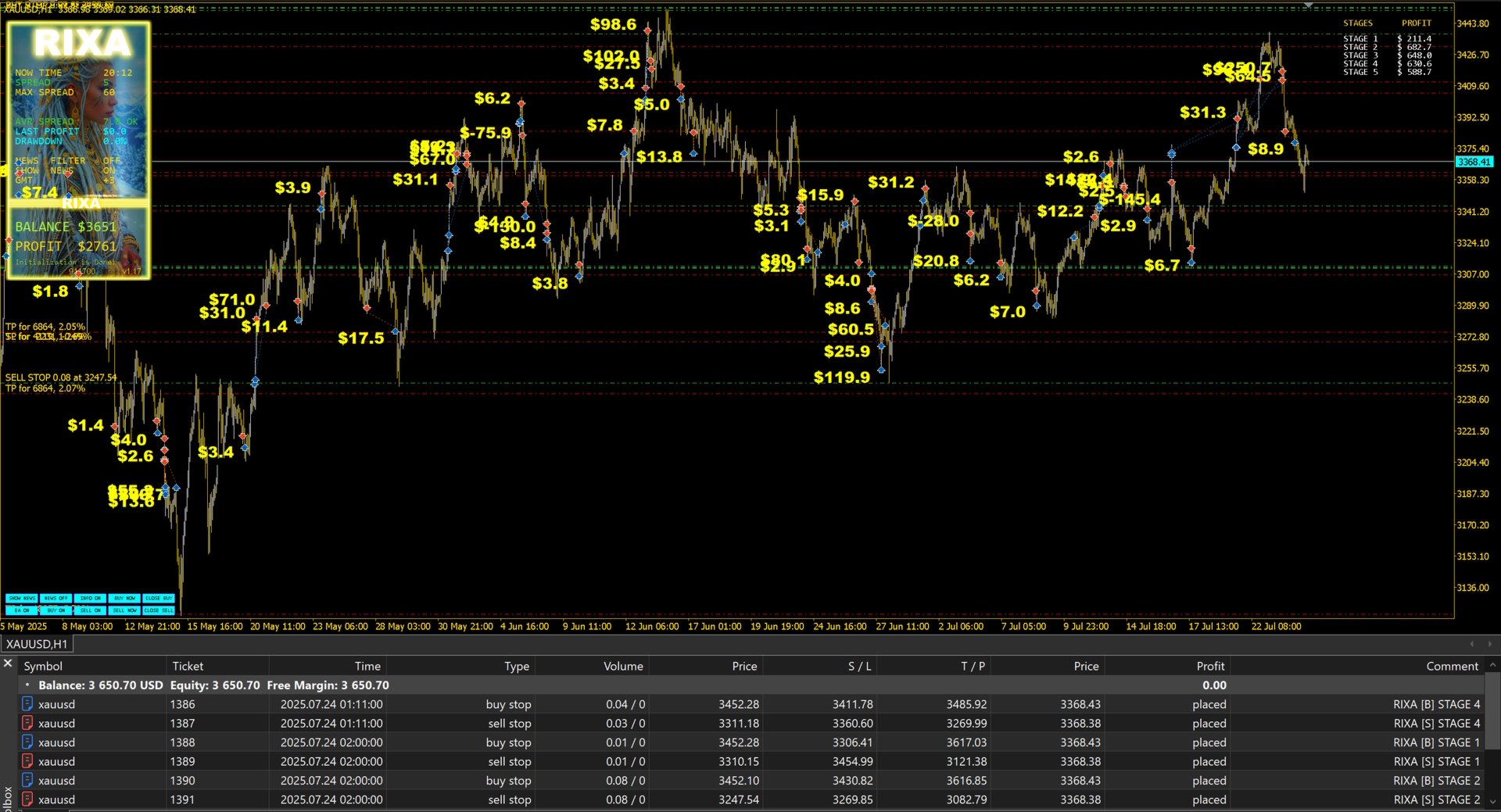Image resolution: width=1501 pixels, height=812 pixels.
Task: Click the SELL STOP 0.08 at 3247.54 label
Action: click(61, 377)
